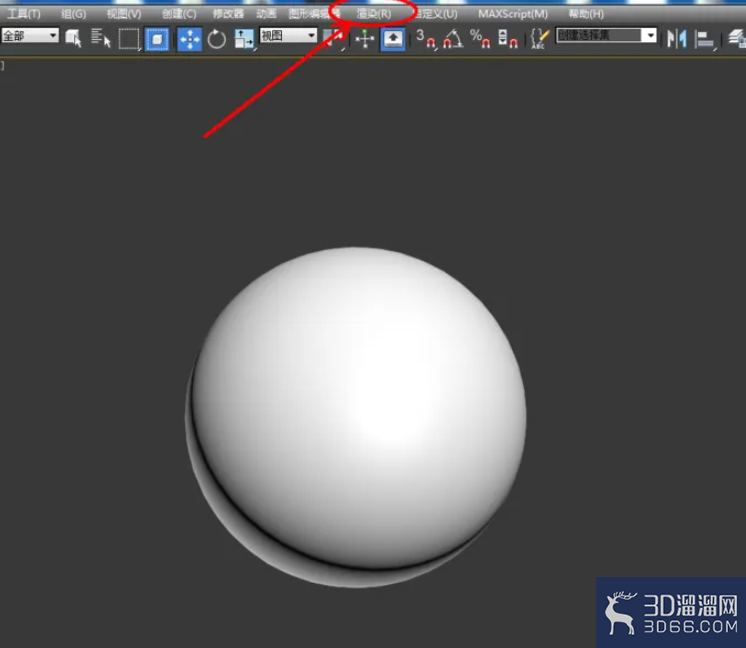Toggle Window/Crossing selection mode

click(x=157, y=39)
